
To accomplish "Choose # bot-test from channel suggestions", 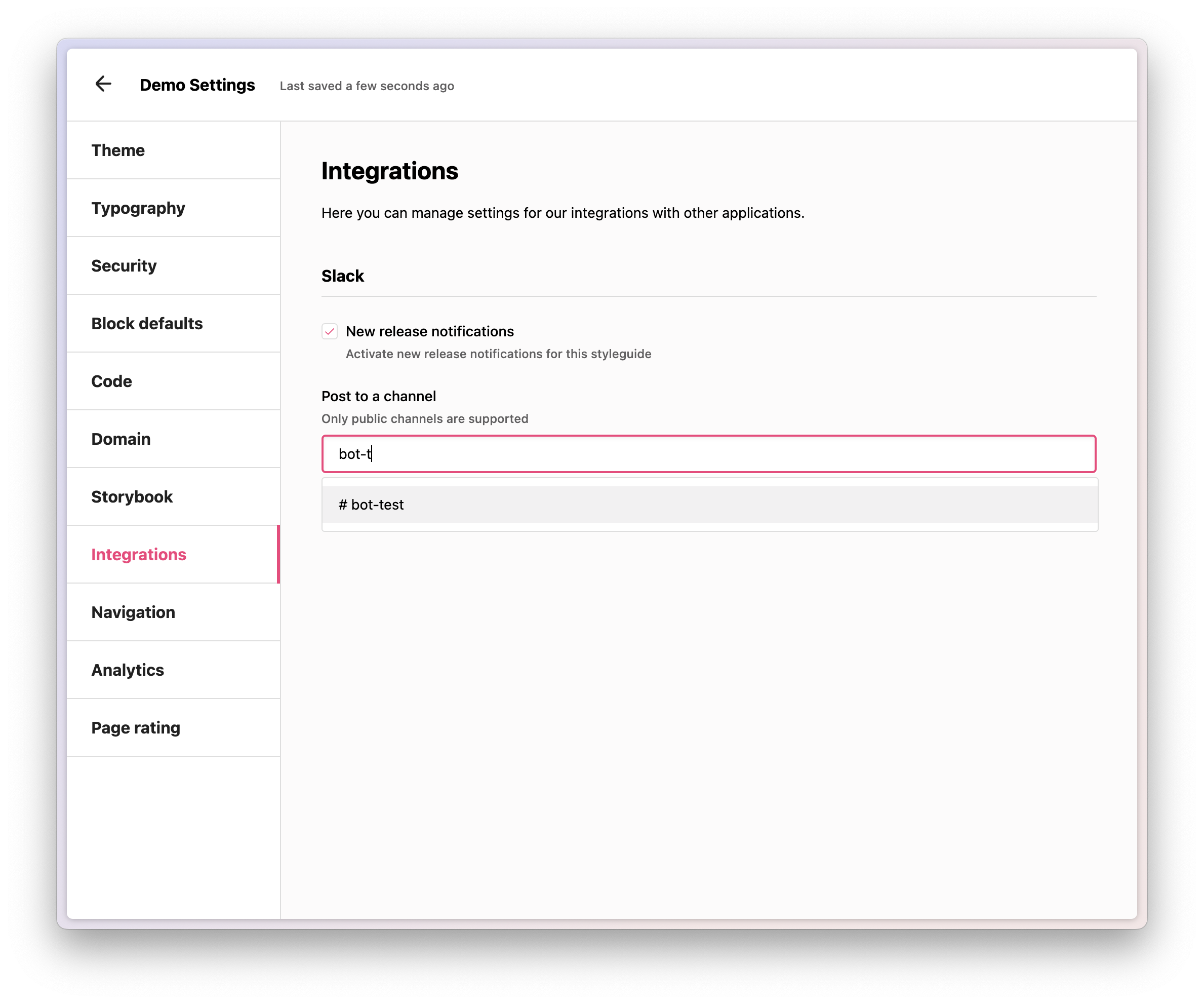I will (710, 505).
